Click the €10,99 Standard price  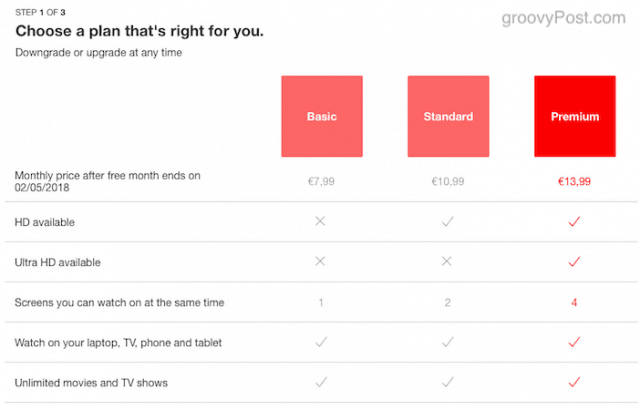coord(448,182)
